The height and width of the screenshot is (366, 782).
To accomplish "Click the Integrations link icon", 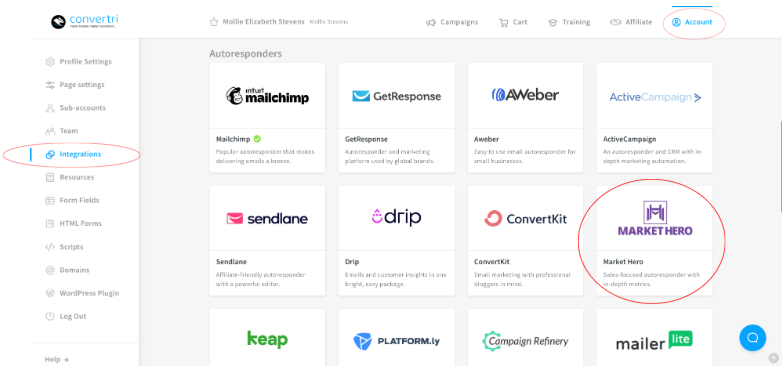I will click(x=50, y=154).
